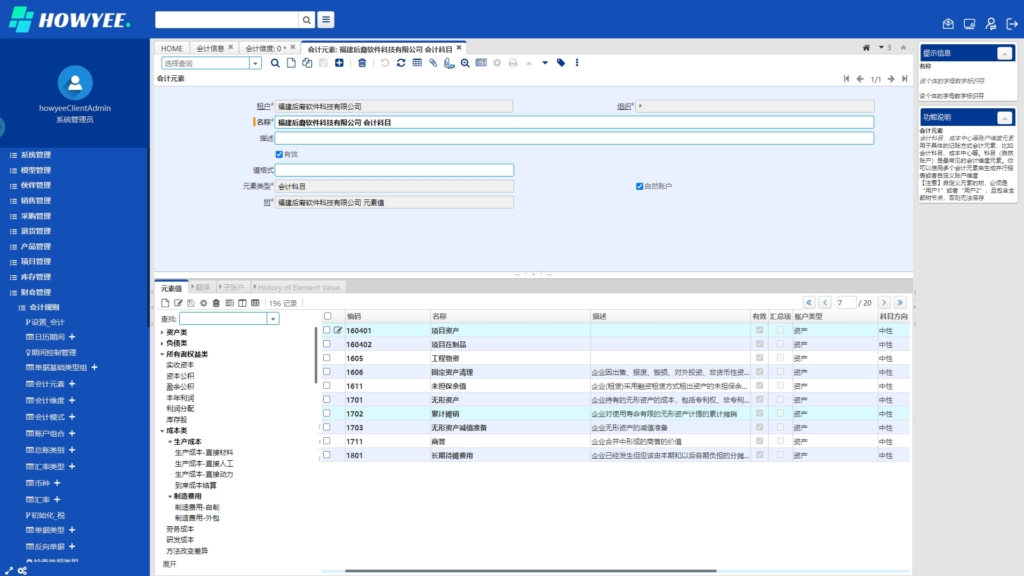Click the edit icon in 元素值 sub-toolbar

178,303
